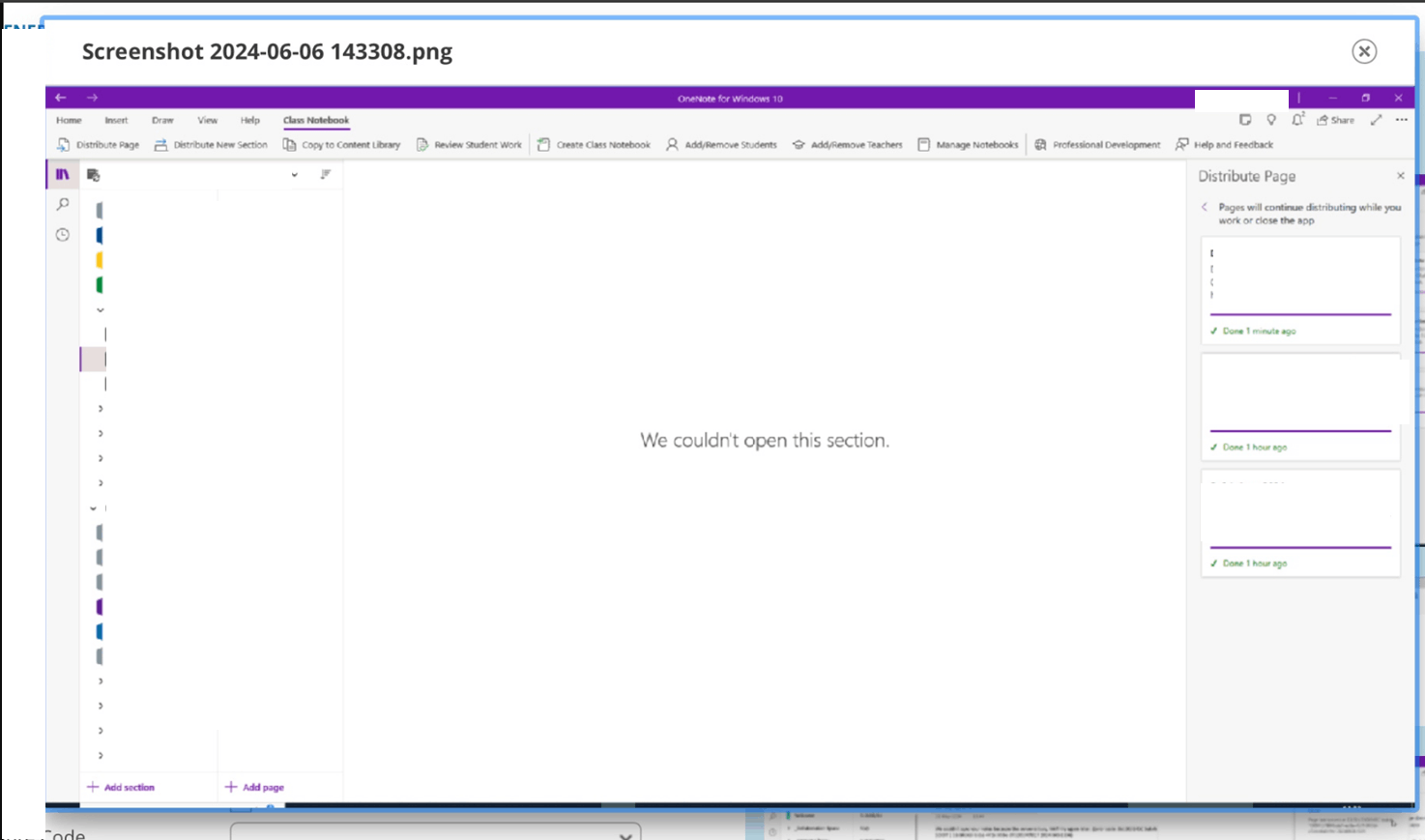
Task: Open the page sort icon
Action: coord(326,175)
